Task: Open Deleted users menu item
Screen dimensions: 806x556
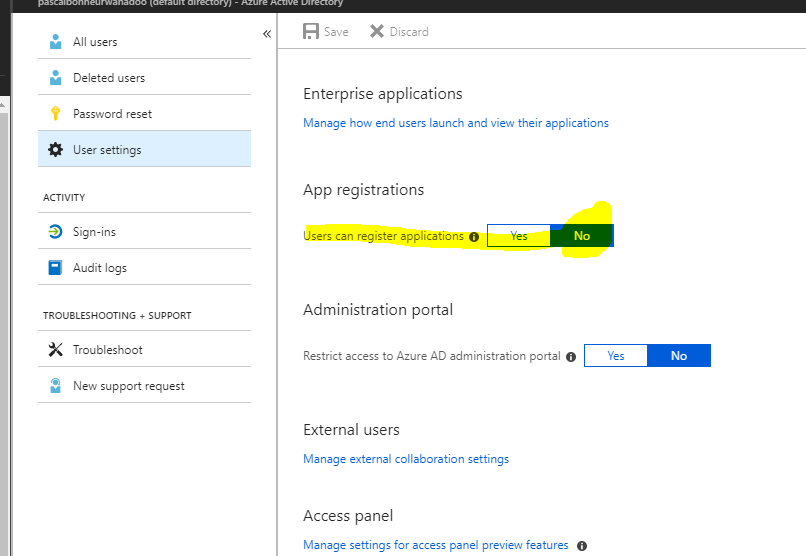Action: [x=144, y=78]
